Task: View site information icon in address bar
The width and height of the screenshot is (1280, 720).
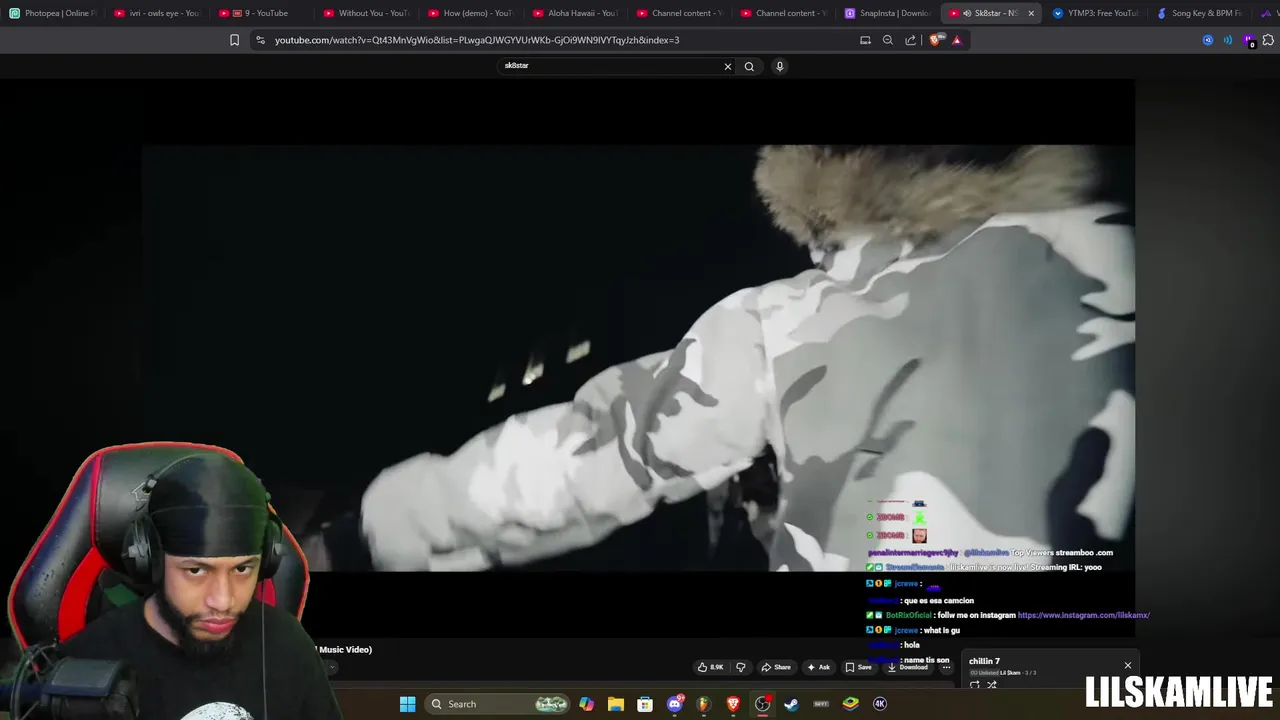Action: [x=260, y=40]
